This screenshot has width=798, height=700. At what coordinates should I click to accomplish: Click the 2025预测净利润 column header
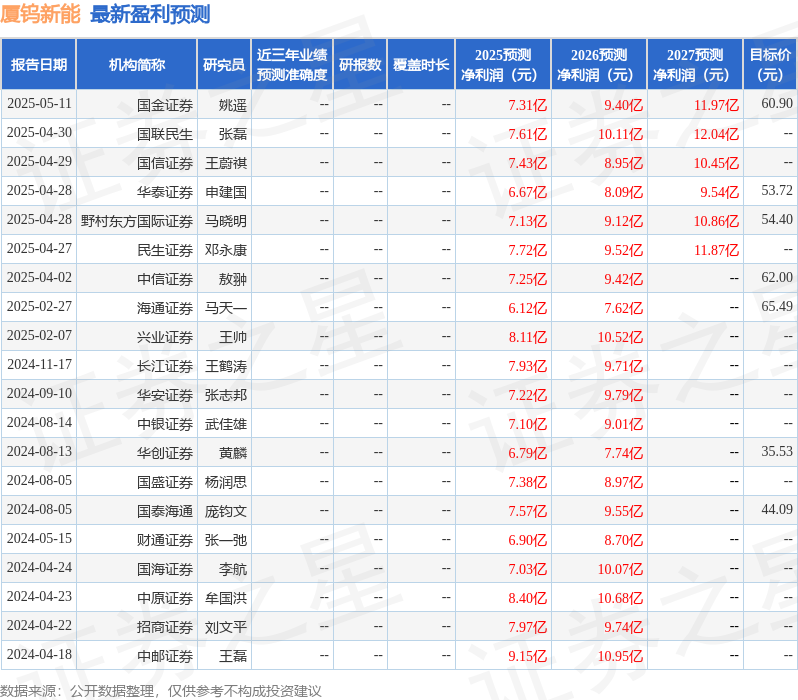click(503, 65)
